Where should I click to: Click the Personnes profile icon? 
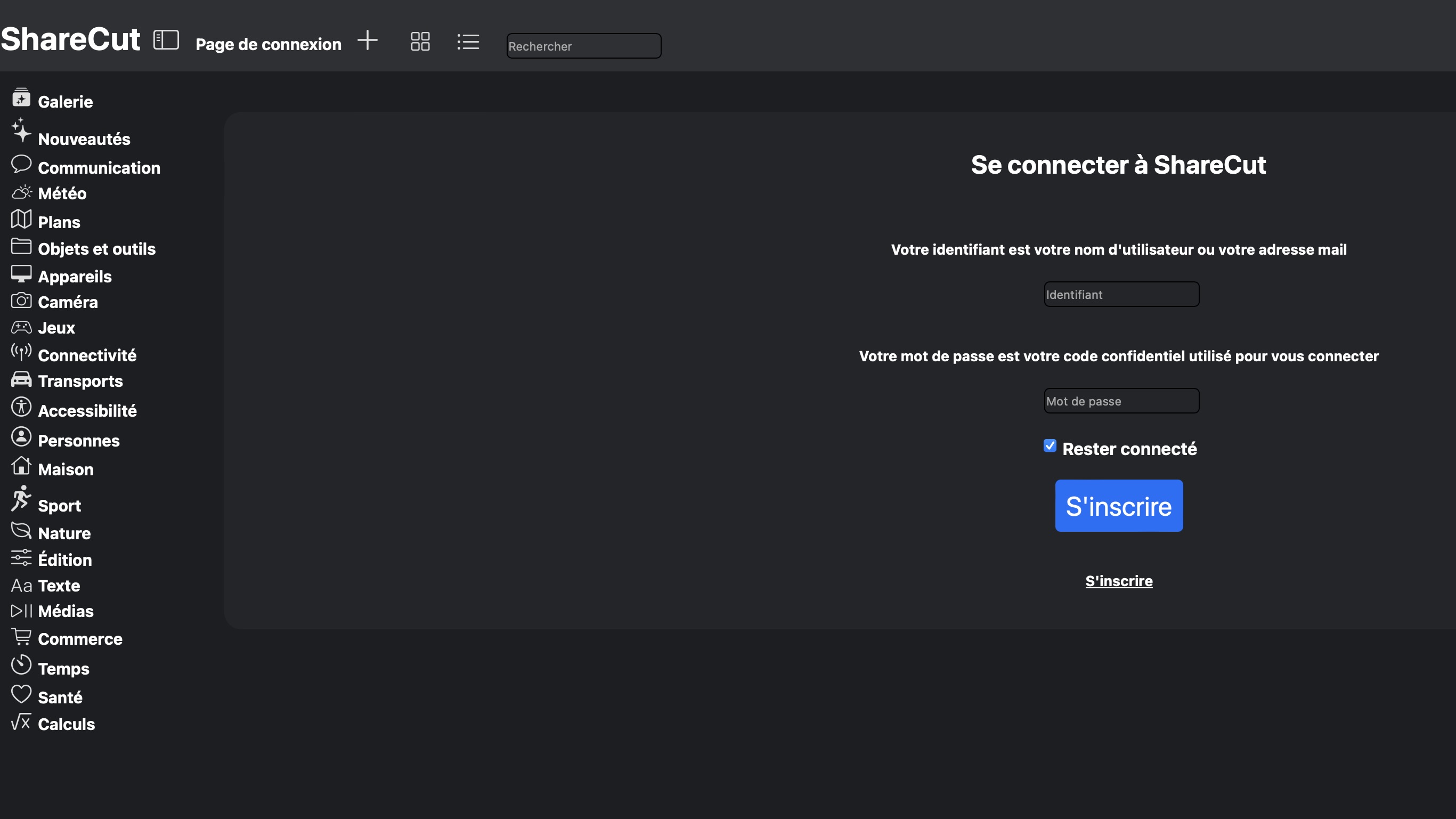coord(21,436)
